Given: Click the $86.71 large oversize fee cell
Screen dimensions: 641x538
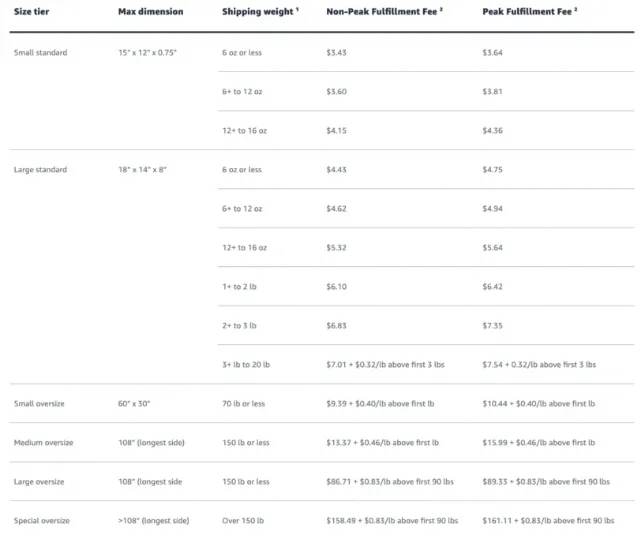Looking at the screenshot, I should (390, 482).
